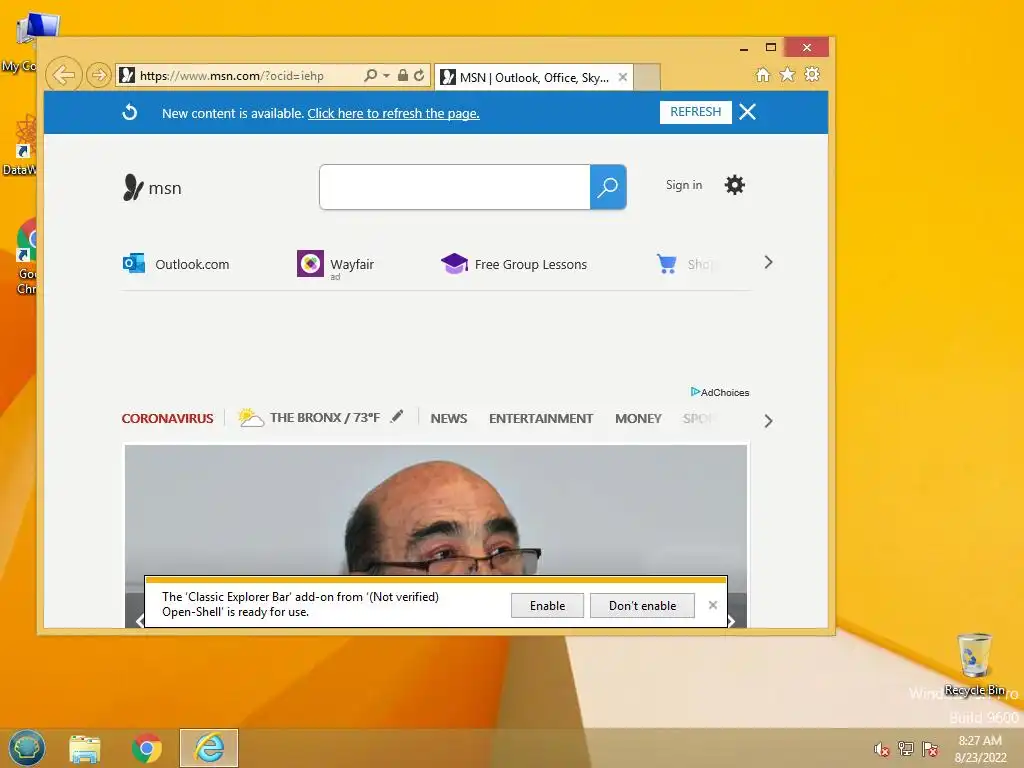
Task: View the security lock icon in address bar
Action: [x=403, y=75]
